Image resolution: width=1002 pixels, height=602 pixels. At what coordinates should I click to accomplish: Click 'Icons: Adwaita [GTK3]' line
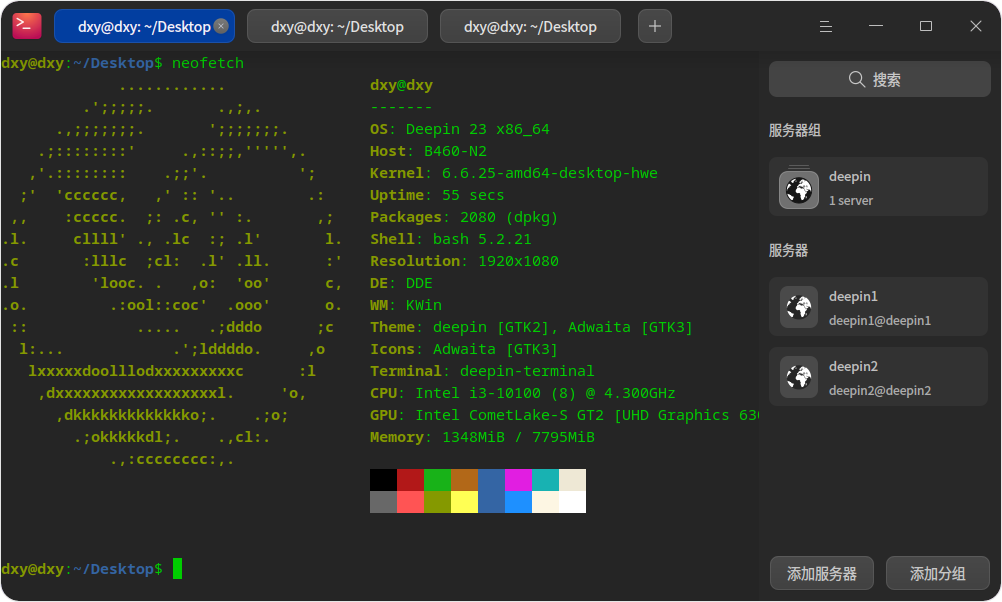tap(464, 349)
